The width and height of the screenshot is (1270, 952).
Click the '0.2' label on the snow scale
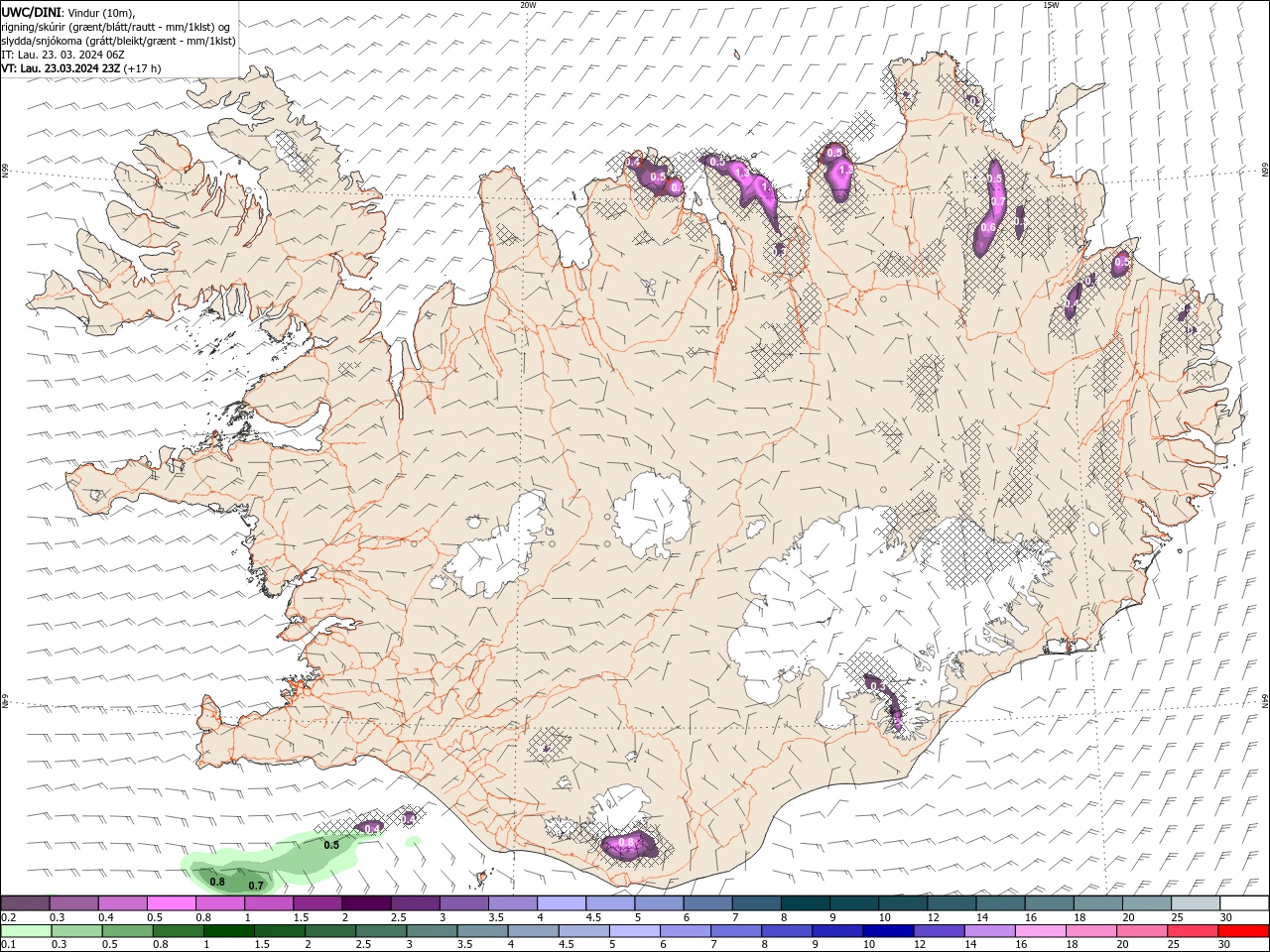[8, 917]
